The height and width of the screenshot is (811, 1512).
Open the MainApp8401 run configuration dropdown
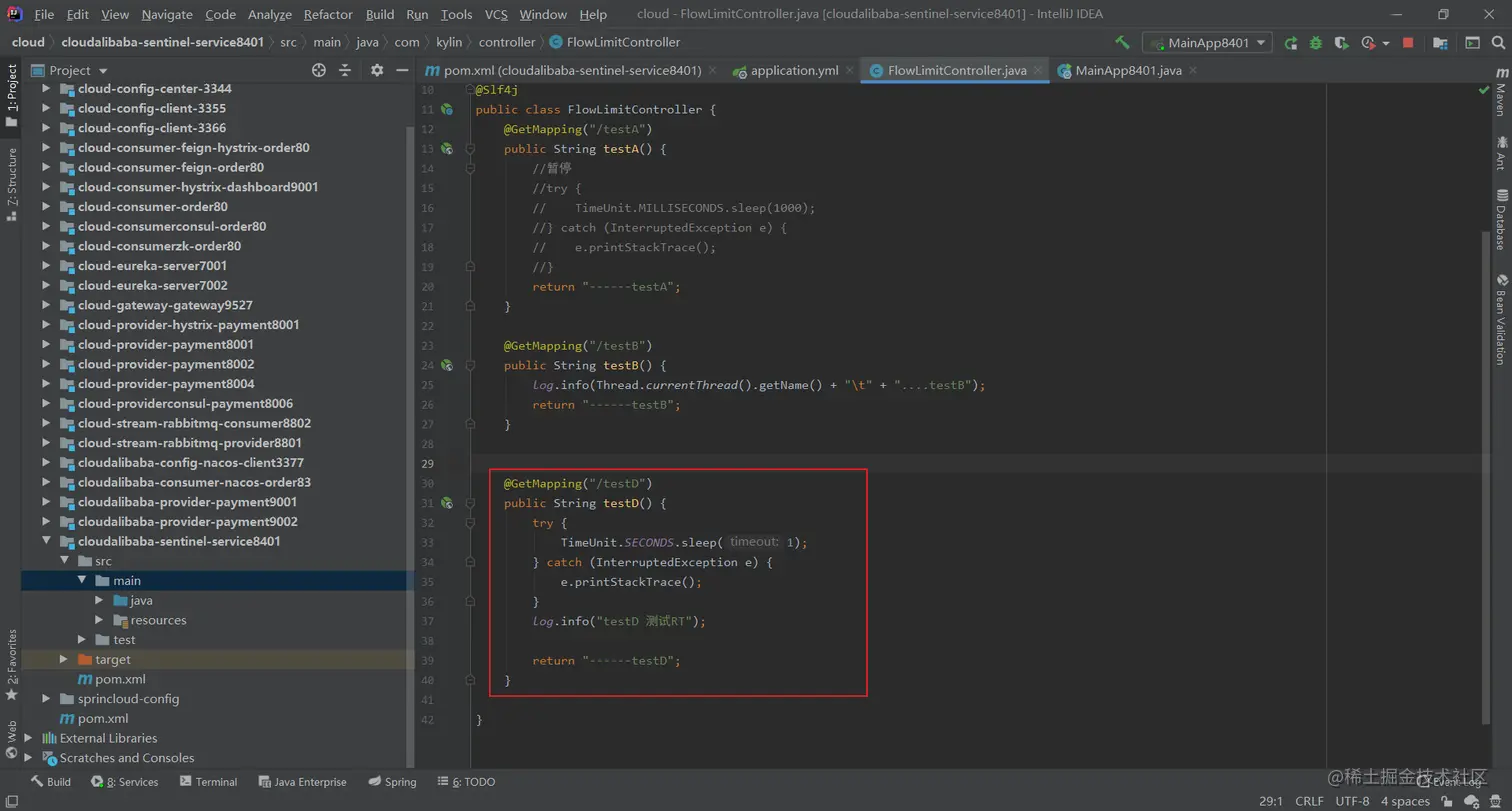tap(1208, 43)
